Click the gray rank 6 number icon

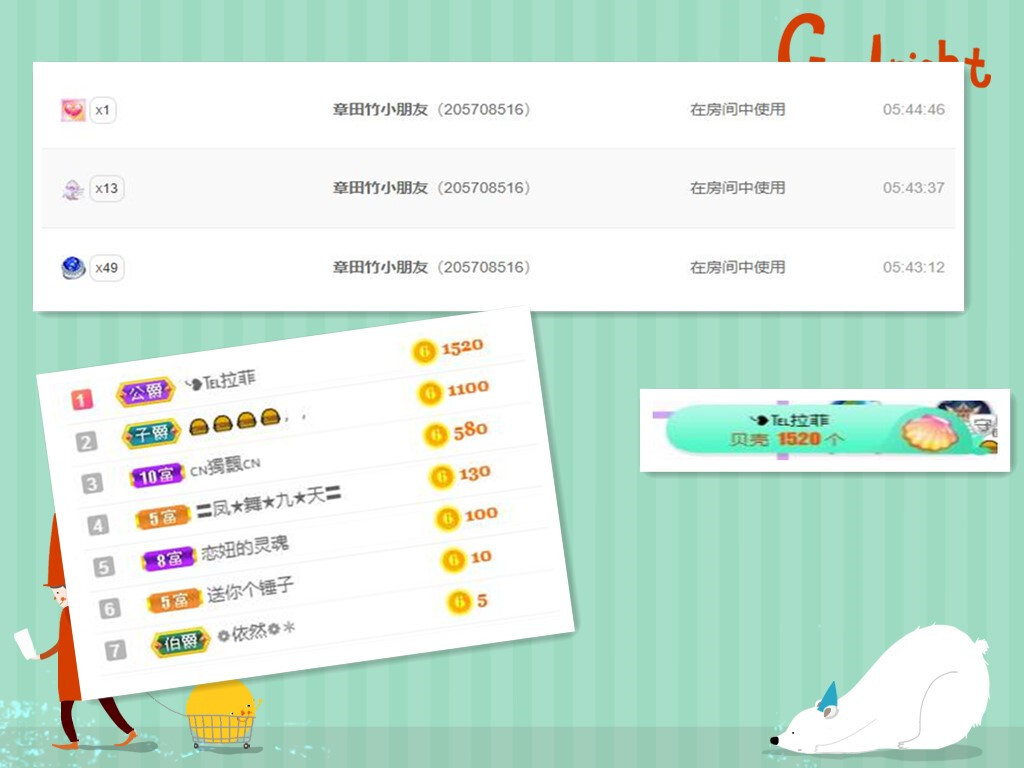[110, 609]
